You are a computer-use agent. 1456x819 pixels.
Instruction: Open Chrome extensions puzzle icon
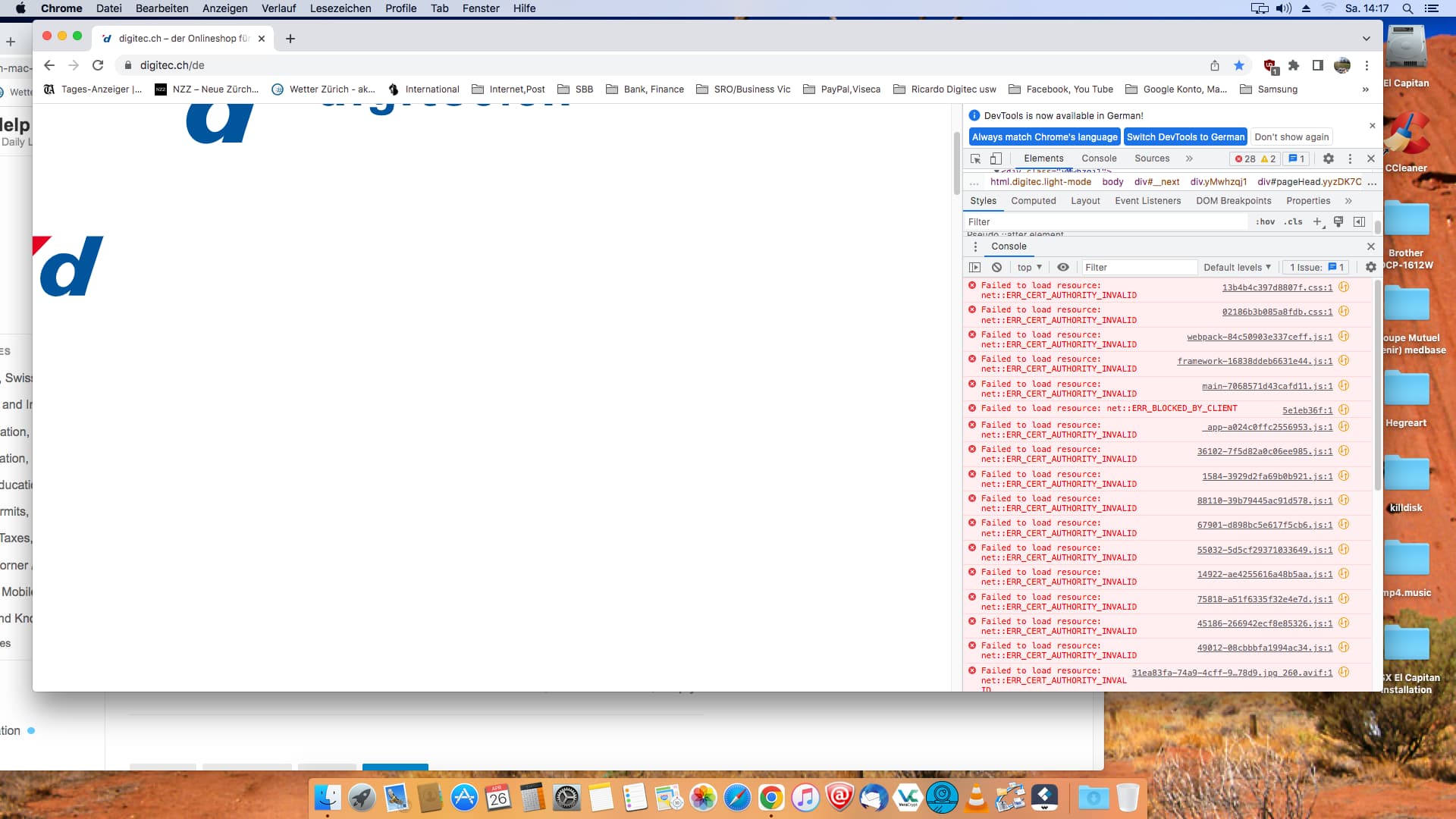point(1294,65)
